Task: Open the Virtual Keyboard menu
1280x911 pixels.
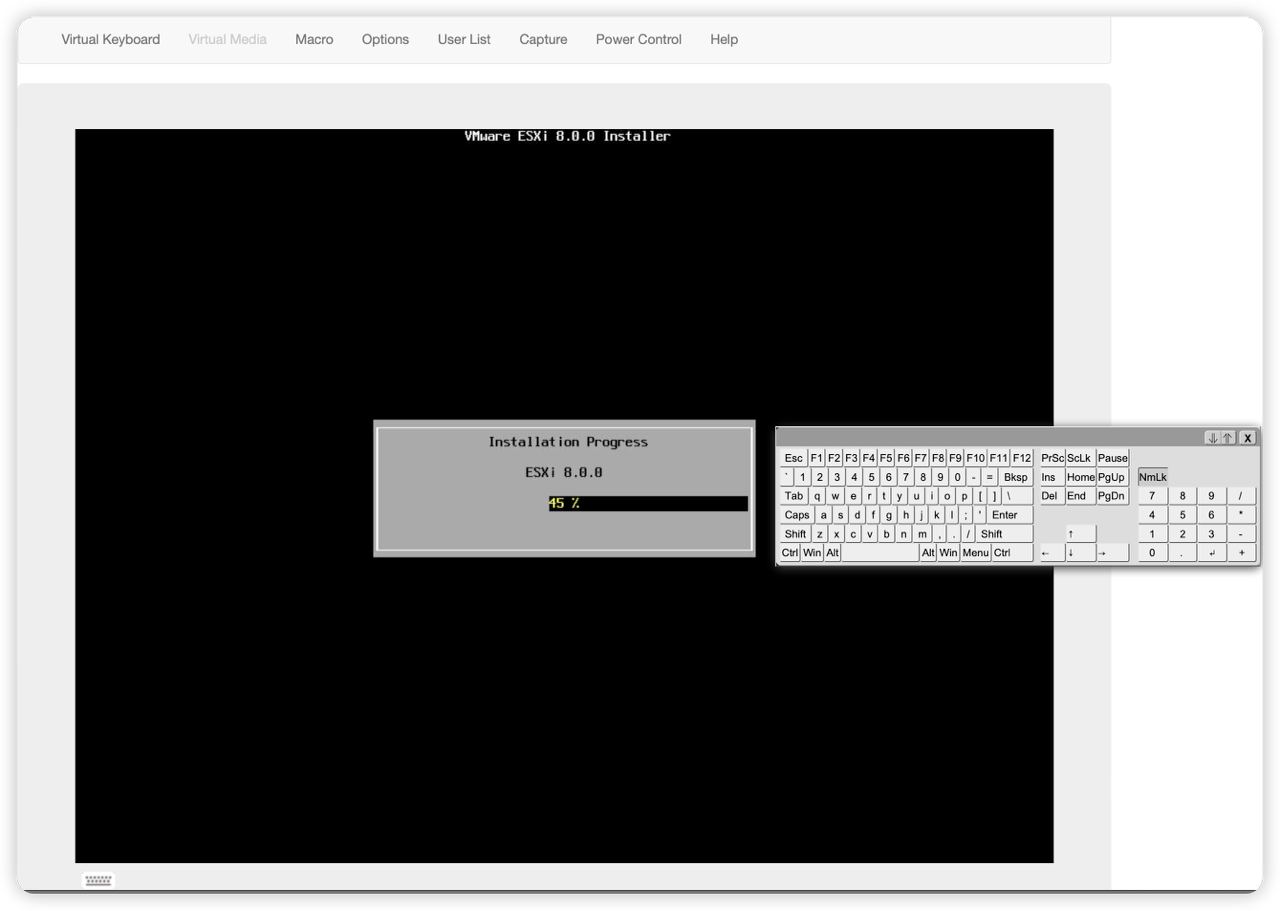Action: 110,39
